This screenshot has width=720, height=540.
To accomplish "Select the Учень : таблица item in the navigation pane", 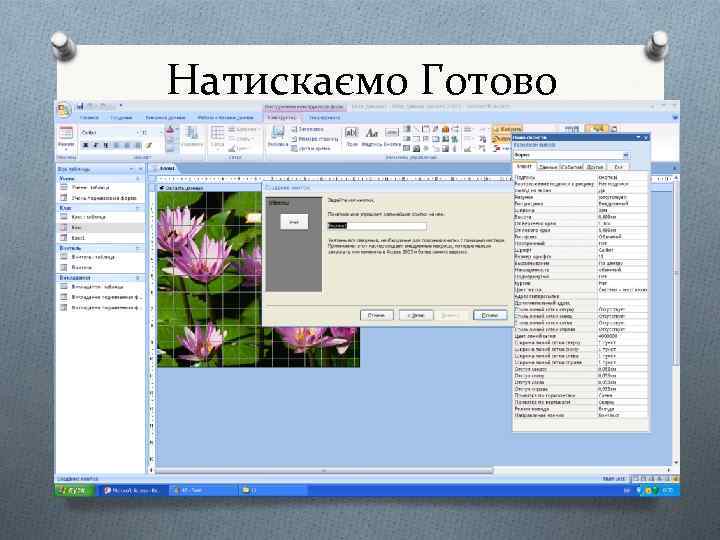I will [100, 187].
